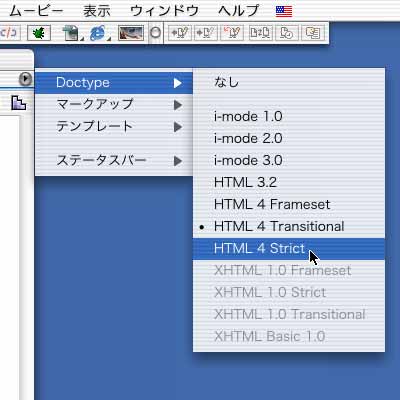Viewport: 400px width, 400px height.
Task: Click the document page toolbar icon
Action: point(70,33)
